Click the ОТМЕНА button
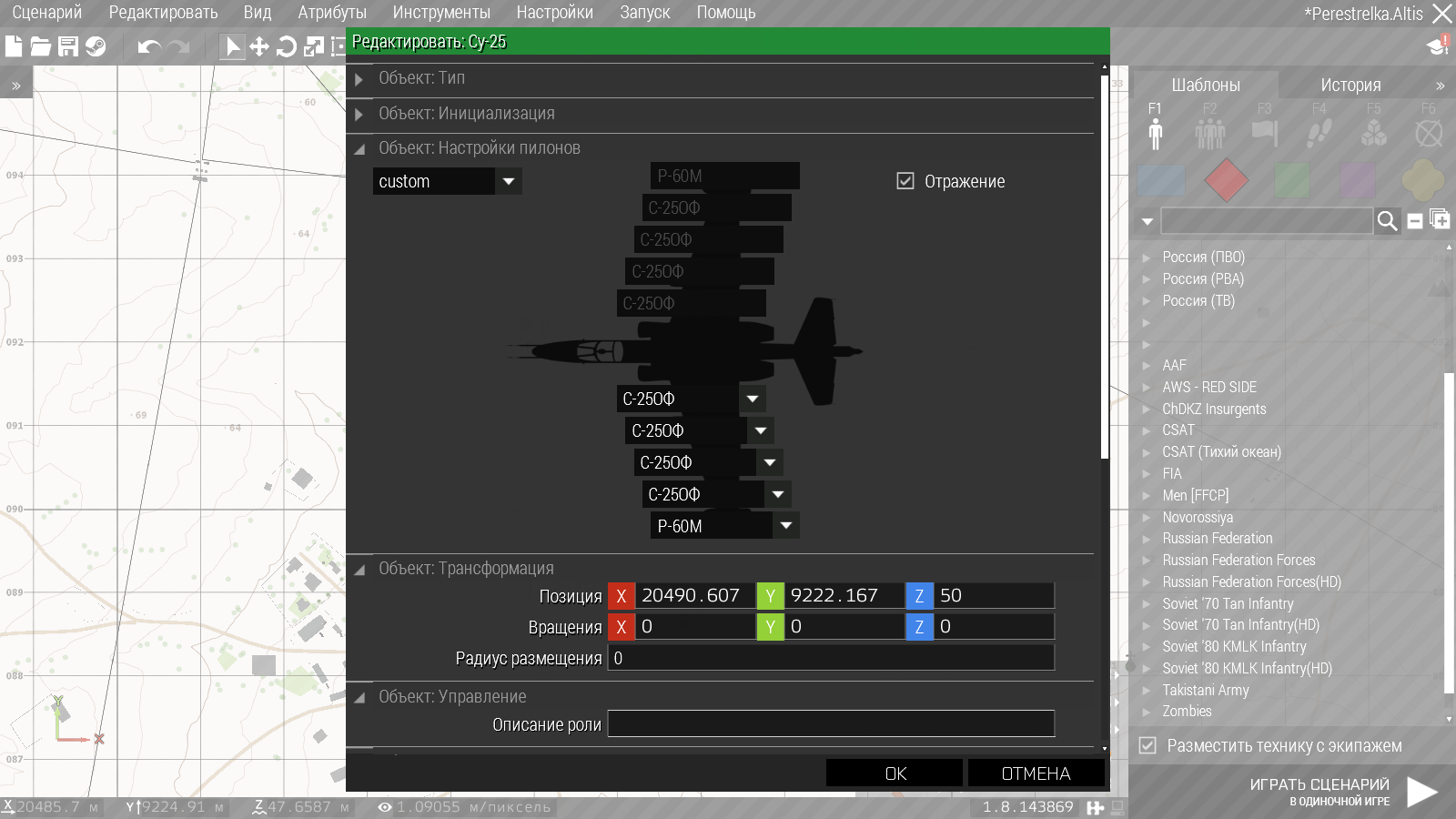 [1036, 773]
